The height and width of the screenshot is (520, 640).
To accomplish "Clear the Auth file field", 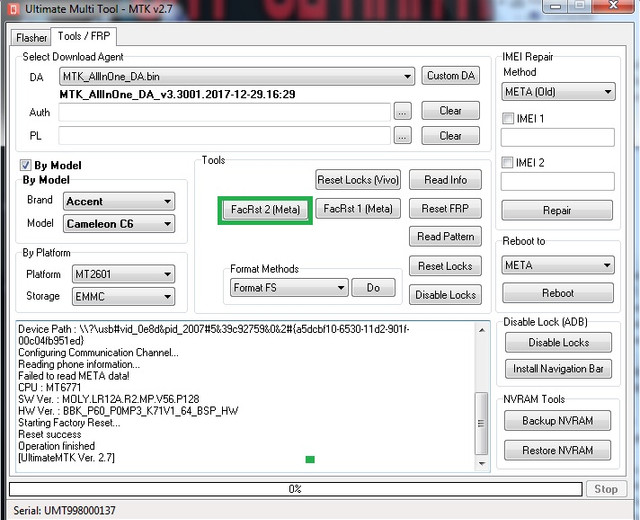I will click(451, 111).
